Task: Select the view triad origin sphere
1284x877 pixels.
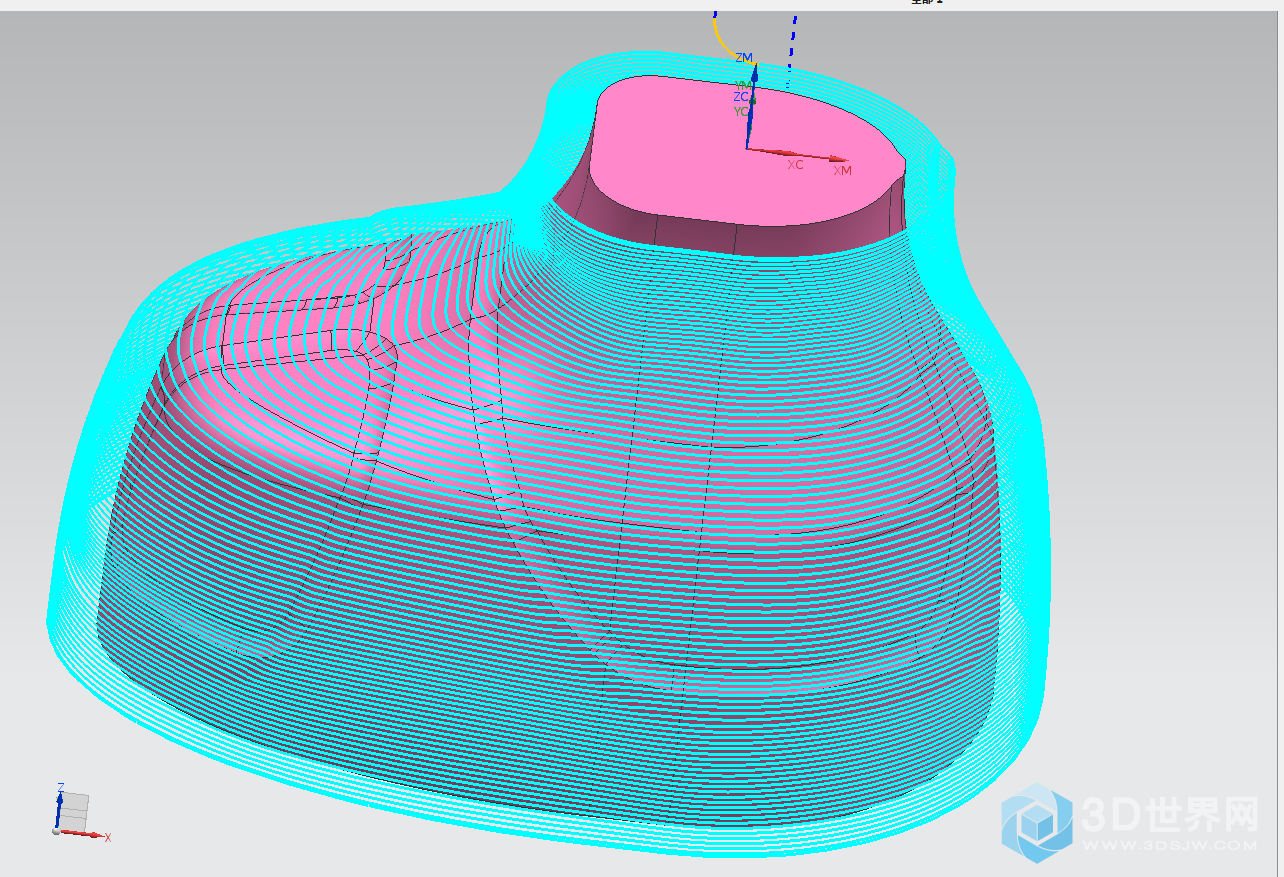Action: click(x=56, y=830)
